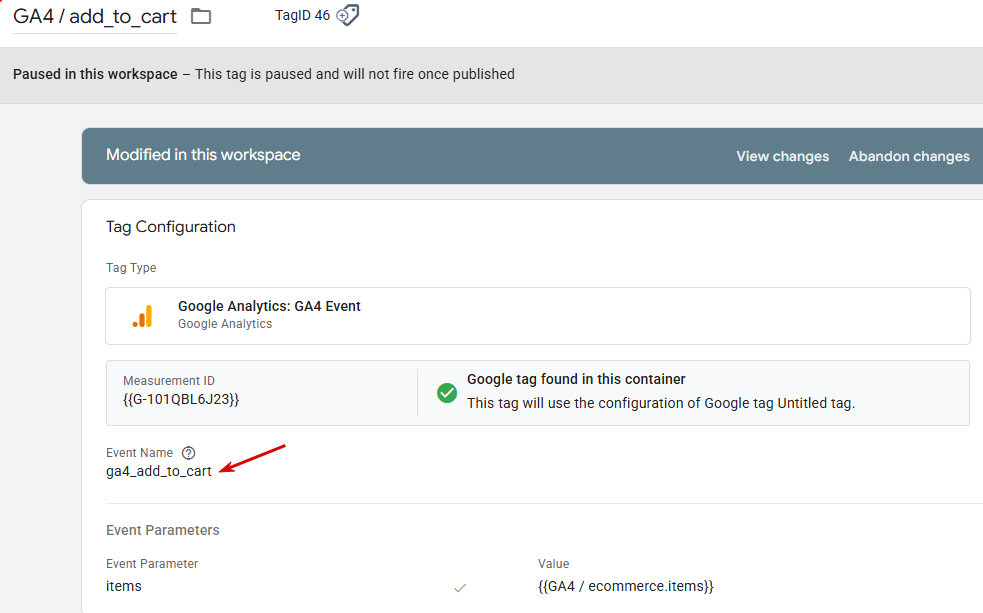Click the Event Parameters section heading
Image resolution: width=983 pixels, height=613 pixels.
[163, 530]
